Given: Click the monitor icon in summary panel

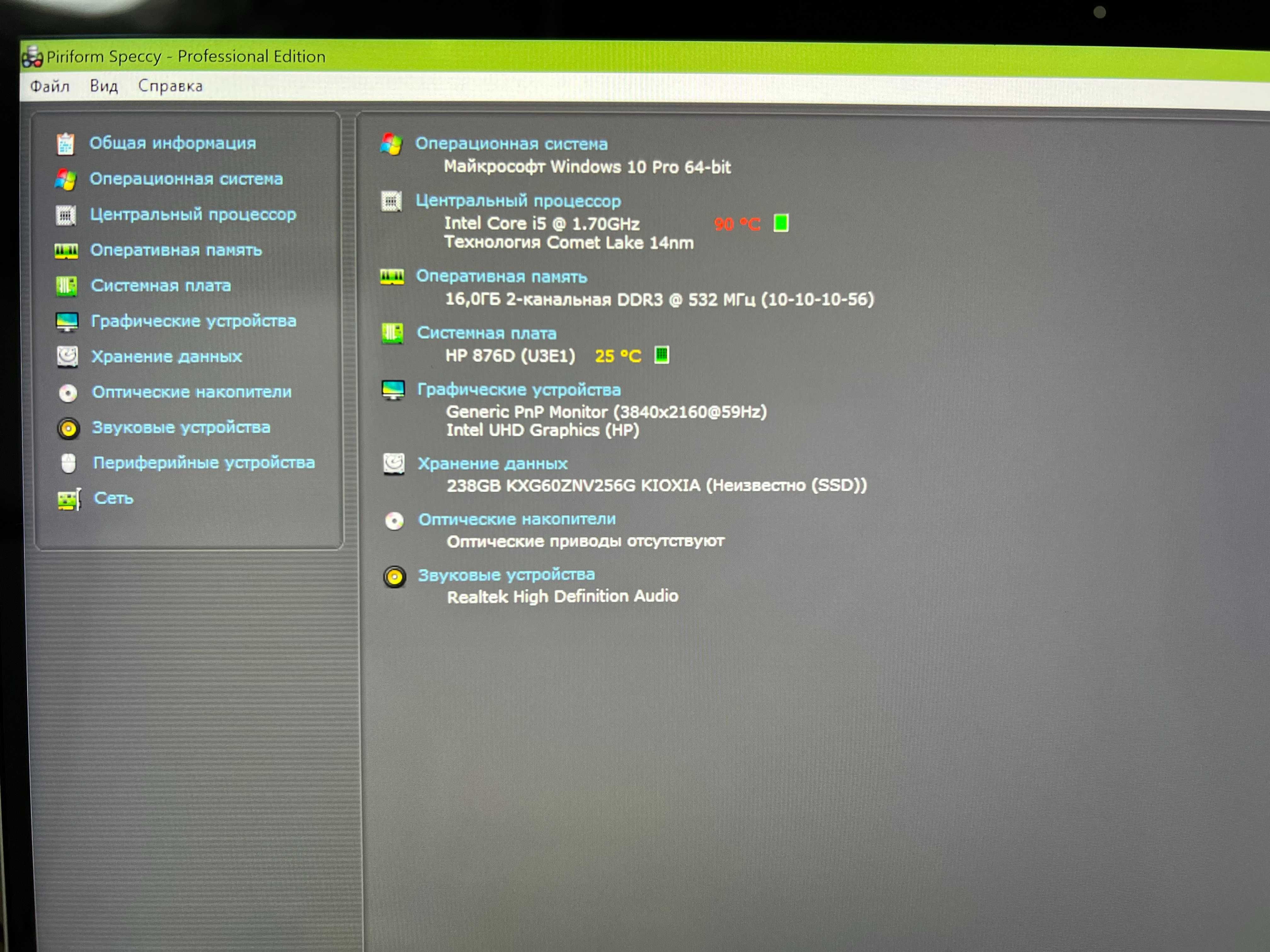Looking at the screenshot, I should [x=393, y=390].
